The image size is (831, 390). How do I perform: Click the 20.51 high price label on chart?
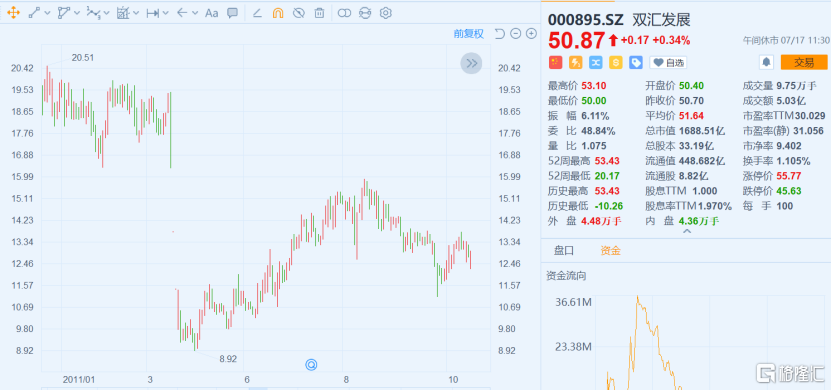(x=83, y=58)
